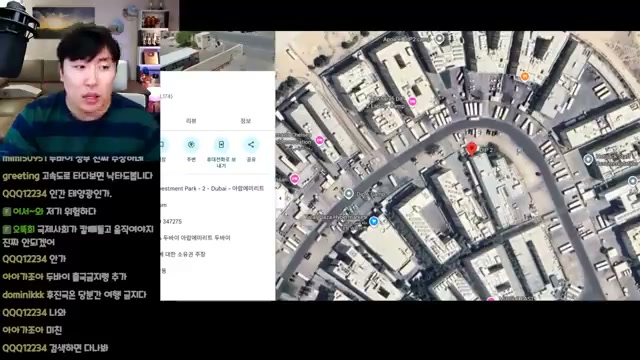Click the blue shopping marker near Hypermarket

(373, 221)
